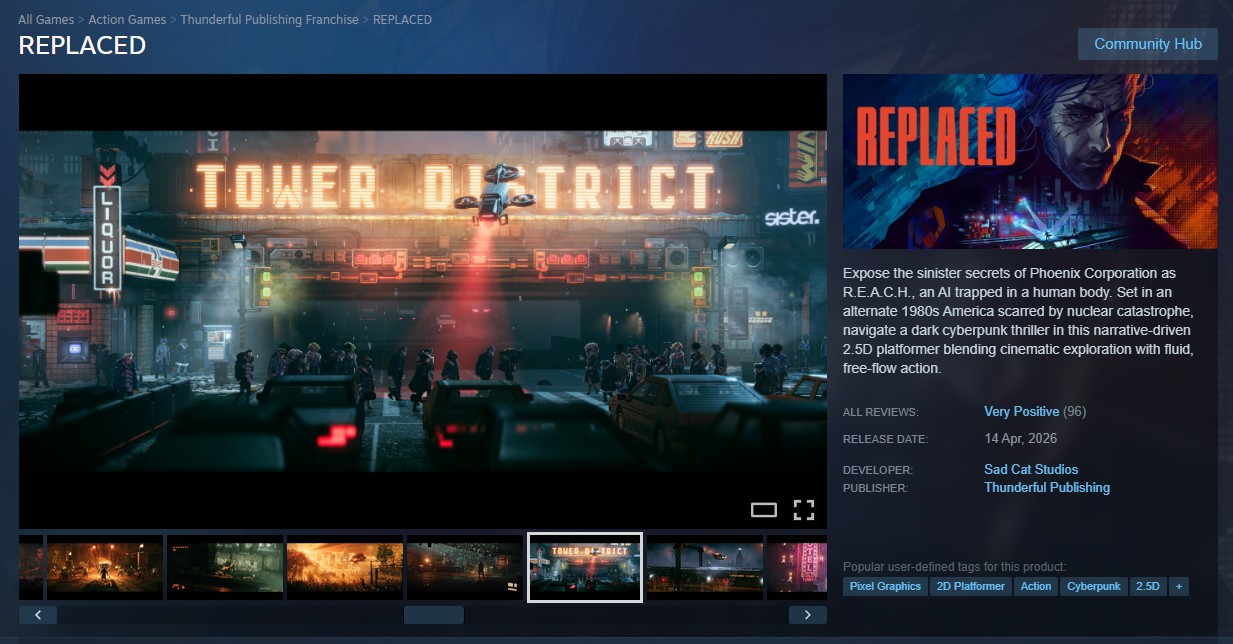The image size is (1233, 644).
Task: Select the thumbnail left of Tower District
Action: pyautogui.click(x=465, y=568)
